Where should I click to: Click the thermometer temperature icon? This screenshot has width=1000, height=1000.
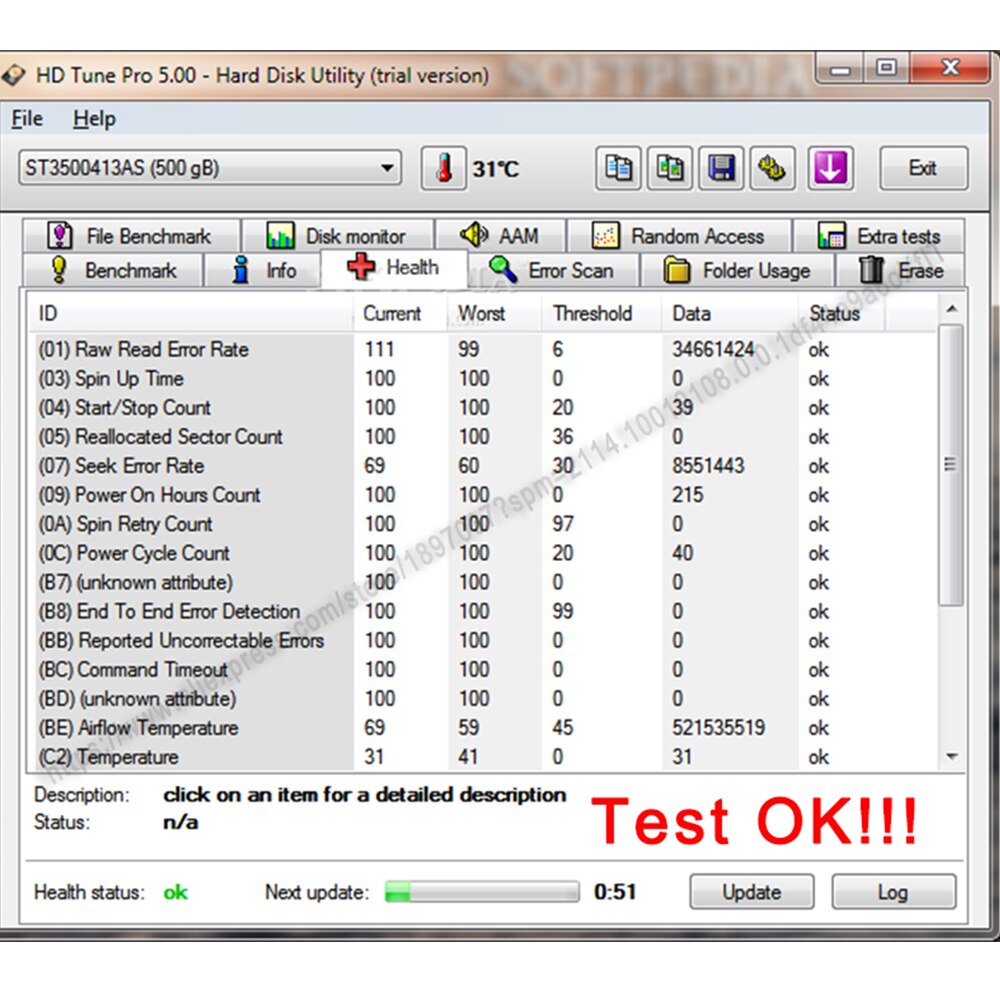click(444, 168)
